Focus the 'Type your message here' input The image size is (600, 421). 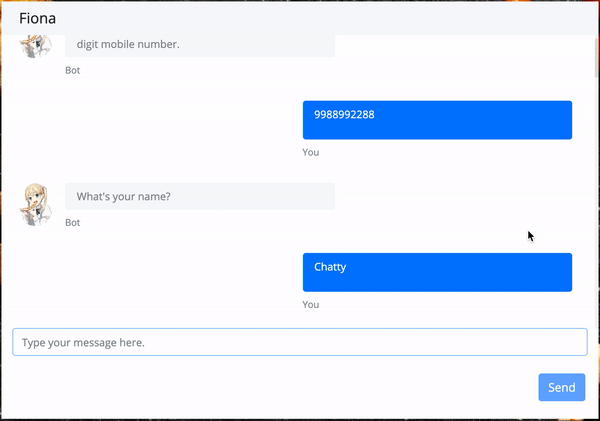300,342
